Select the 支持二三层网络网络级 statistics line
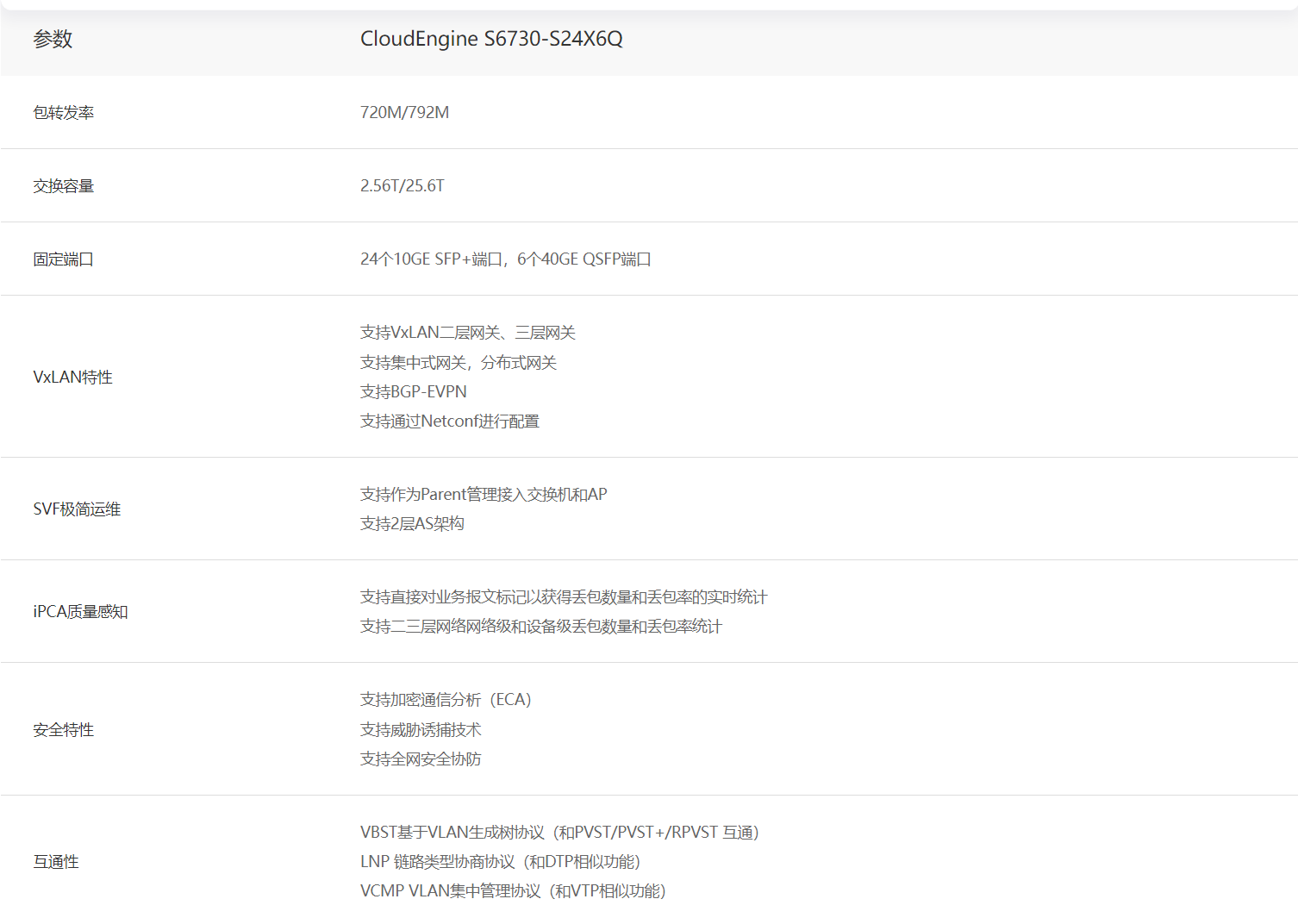The width and height of the screenshot is (1298, 924). point(540,627)
